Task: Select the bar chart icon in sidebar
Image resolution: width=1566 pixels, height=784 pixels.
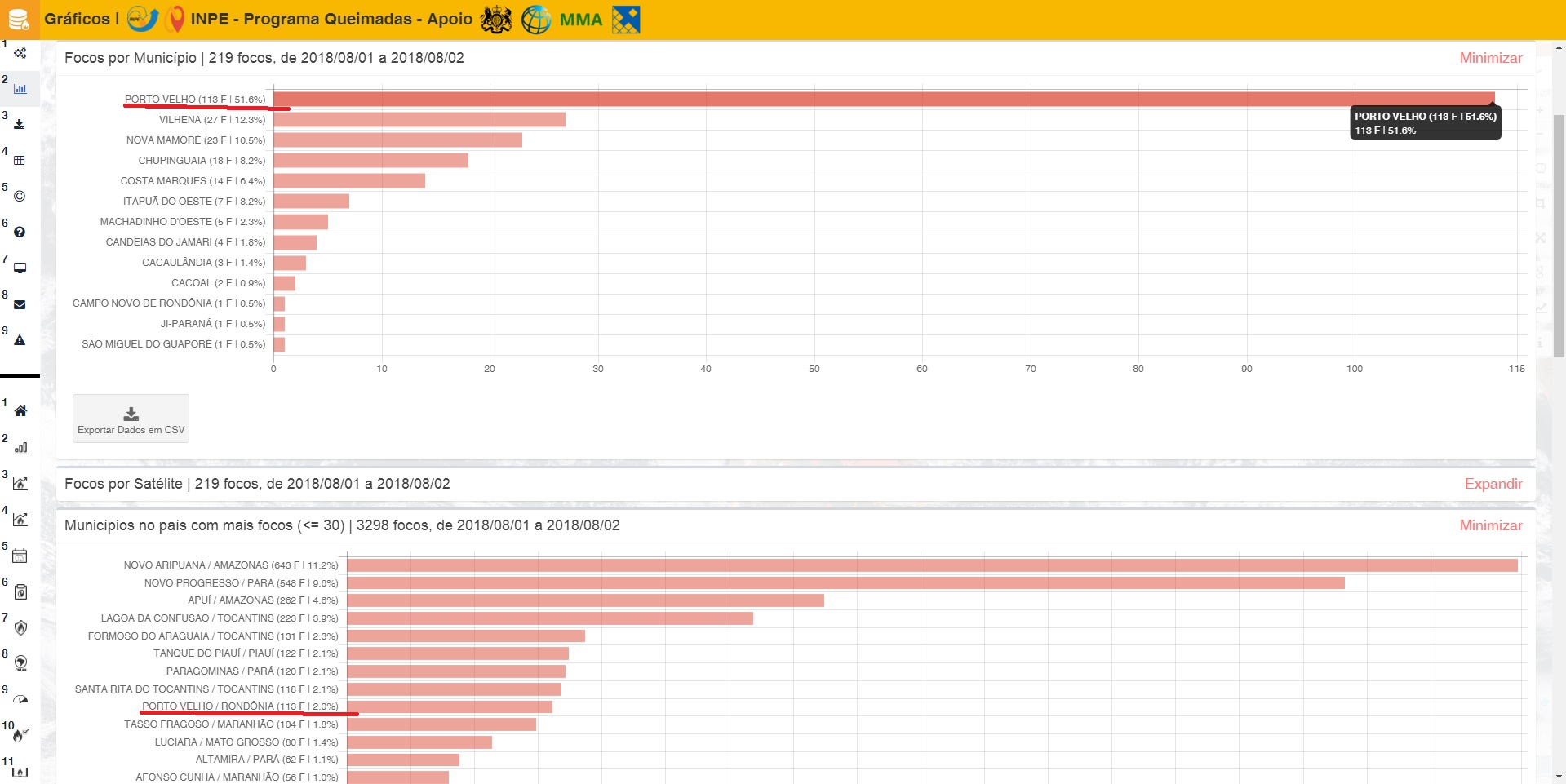Action: click(20, 89)
